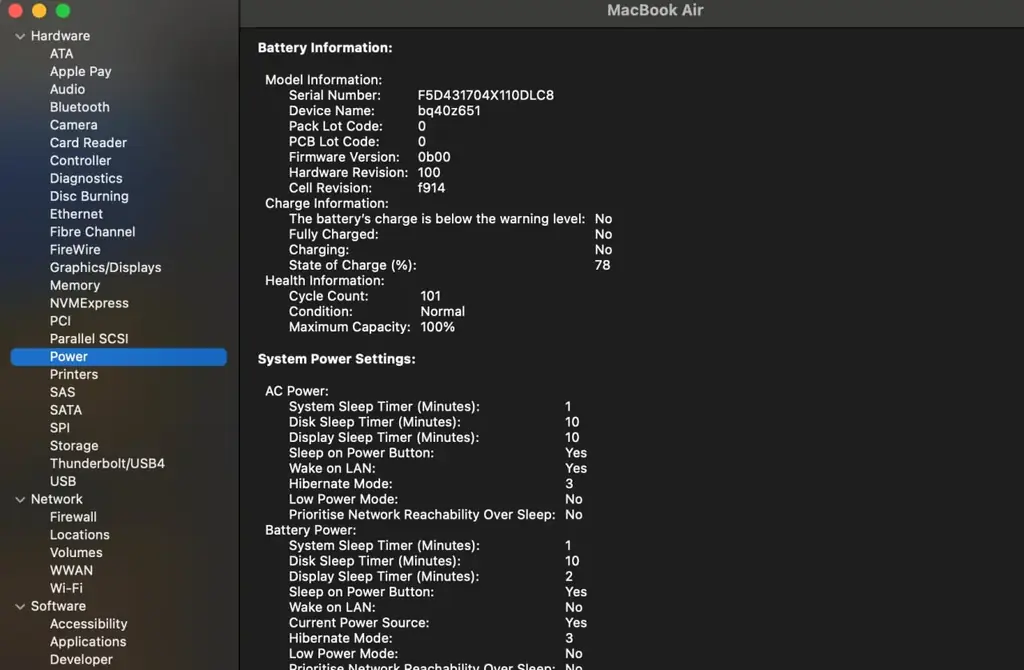1024x670 pixels.
Task: Click State of Charge value 78
Action: (x=602, y=265)
